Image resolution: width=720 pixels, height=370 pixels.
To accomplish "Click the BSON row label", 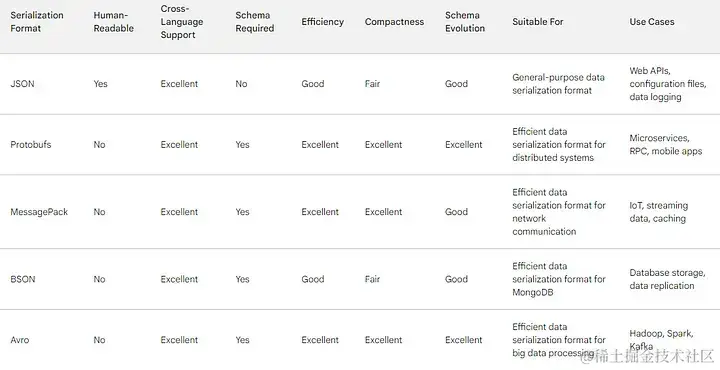I will tap(22, 279).
